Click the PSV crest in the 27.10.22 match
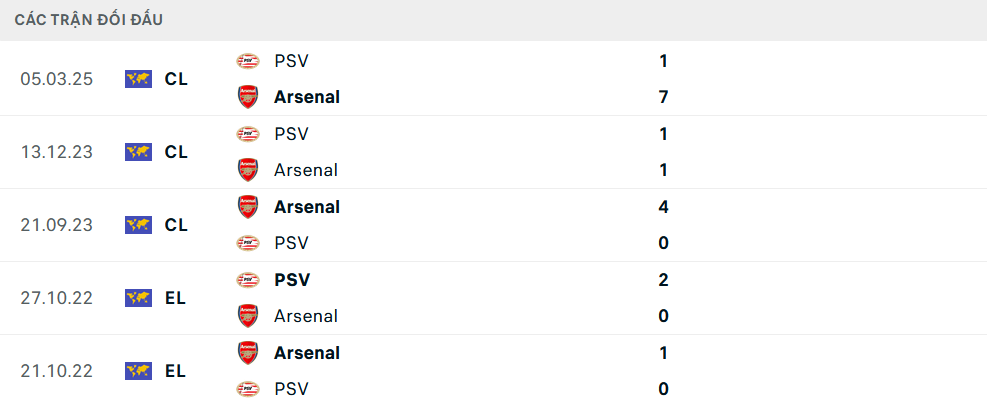Image resolution: width=987 pixels, height=407 pixels. tap(247, 280)
